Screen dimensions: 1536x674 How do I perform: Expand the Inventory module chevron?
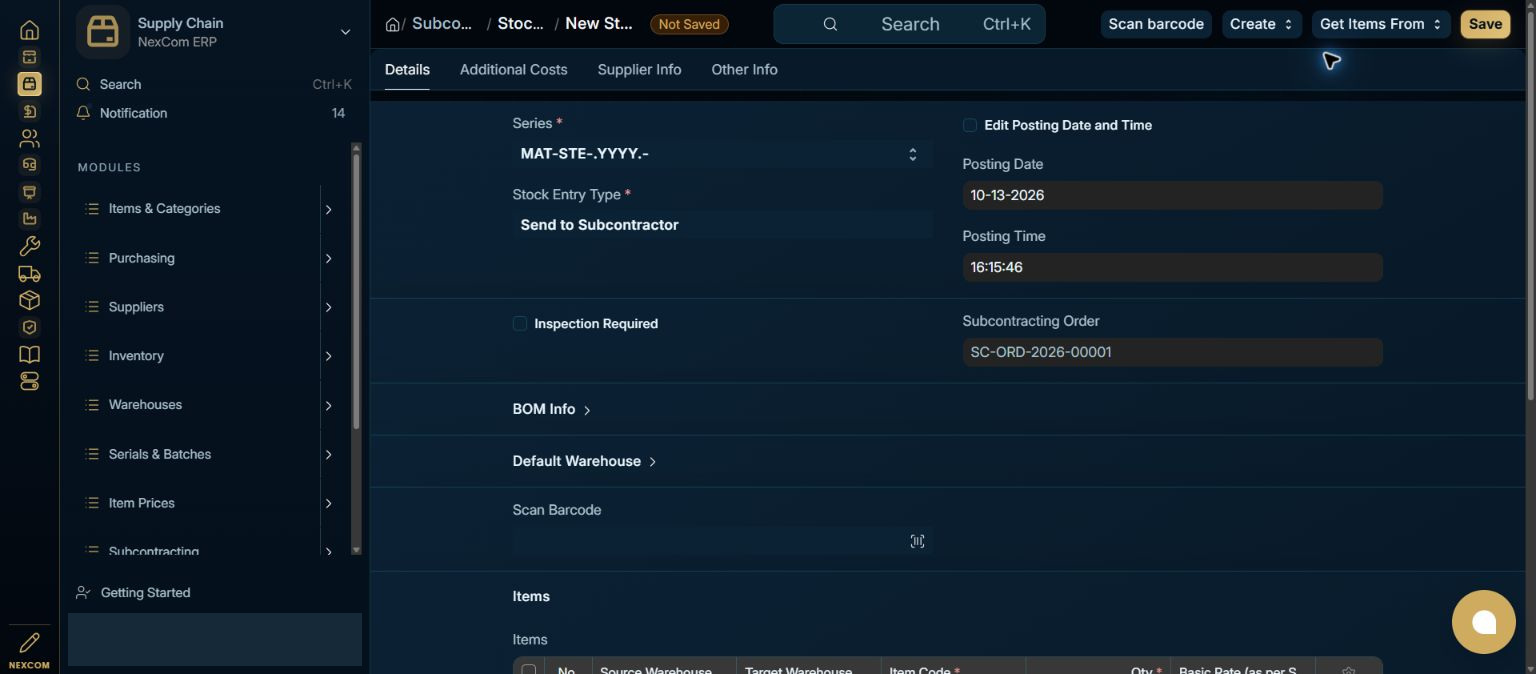328,356
